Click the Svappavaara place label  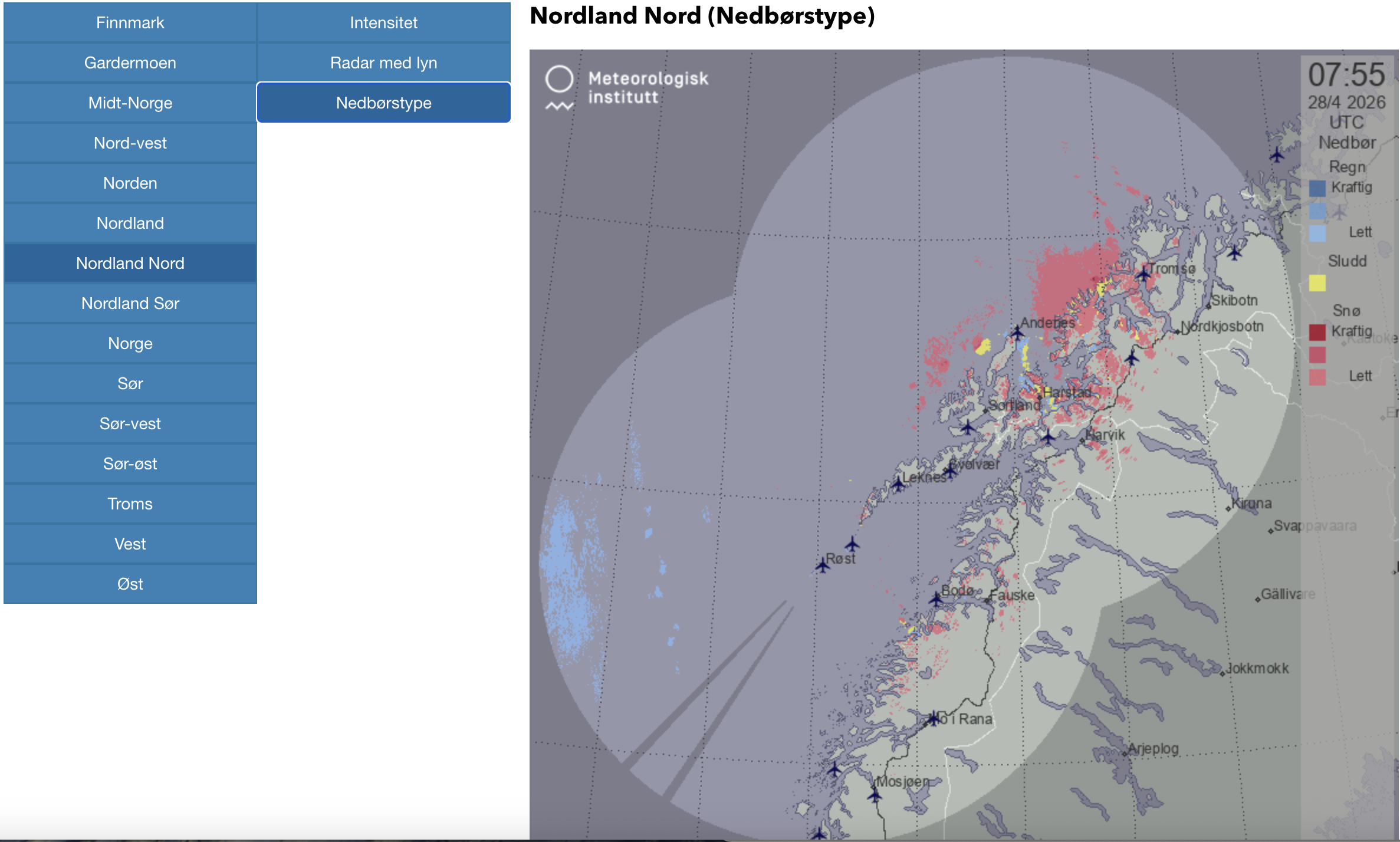click(1315, 525)
